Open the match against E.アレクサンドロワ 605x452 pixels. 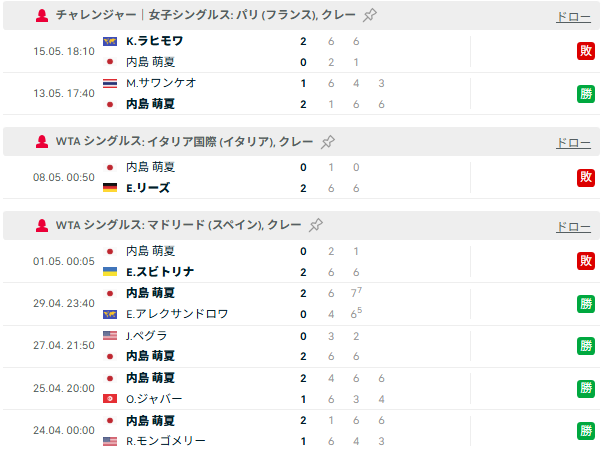[x=301, y=304]
